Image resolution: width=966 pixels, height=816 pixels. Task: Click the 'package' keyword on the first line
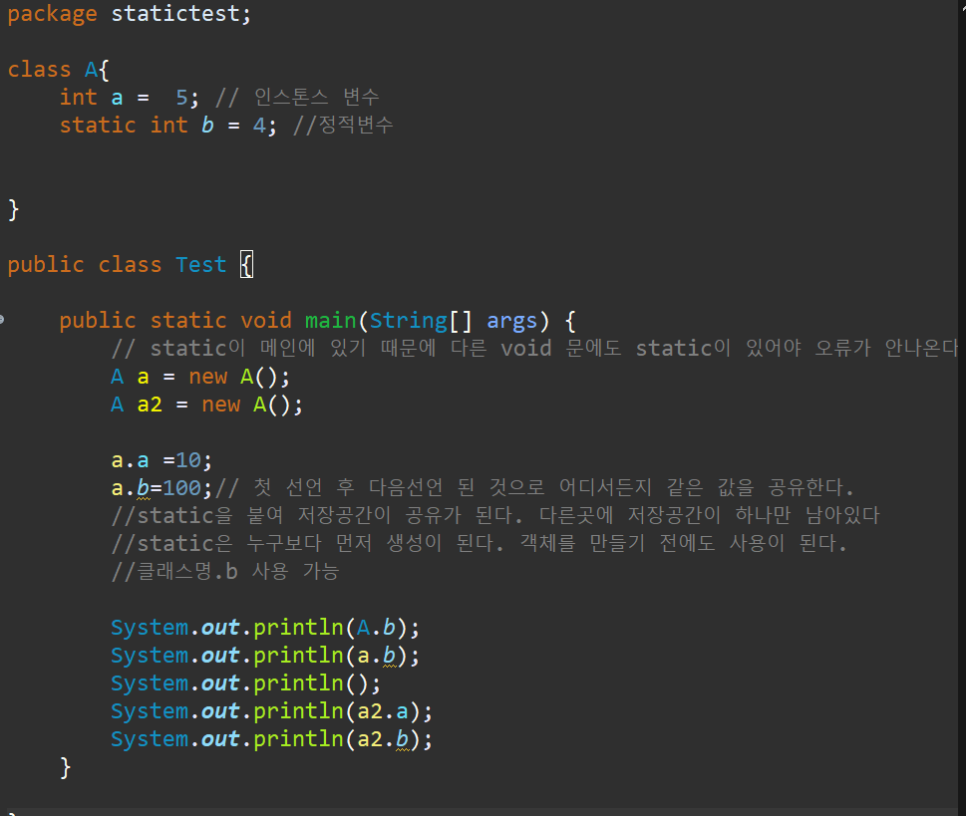point(52,15)
